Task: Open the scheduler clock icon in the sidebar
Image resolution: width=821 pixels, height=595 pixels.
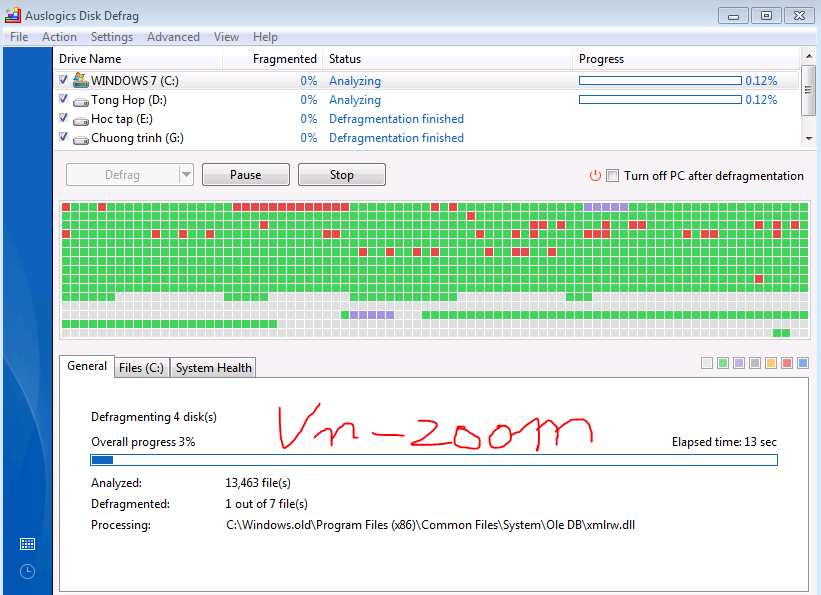Action: pos(27,571)
